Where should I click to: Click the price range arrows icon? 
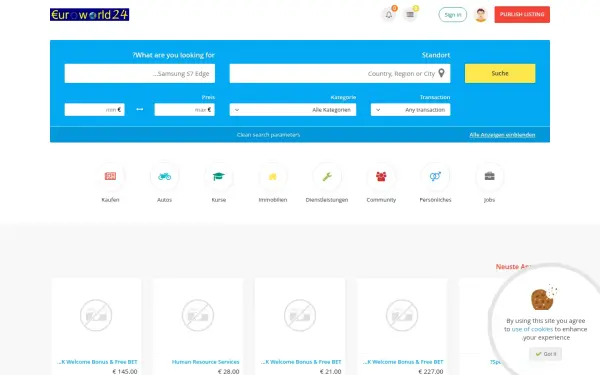pyautogui.click(x=140, y=109)
